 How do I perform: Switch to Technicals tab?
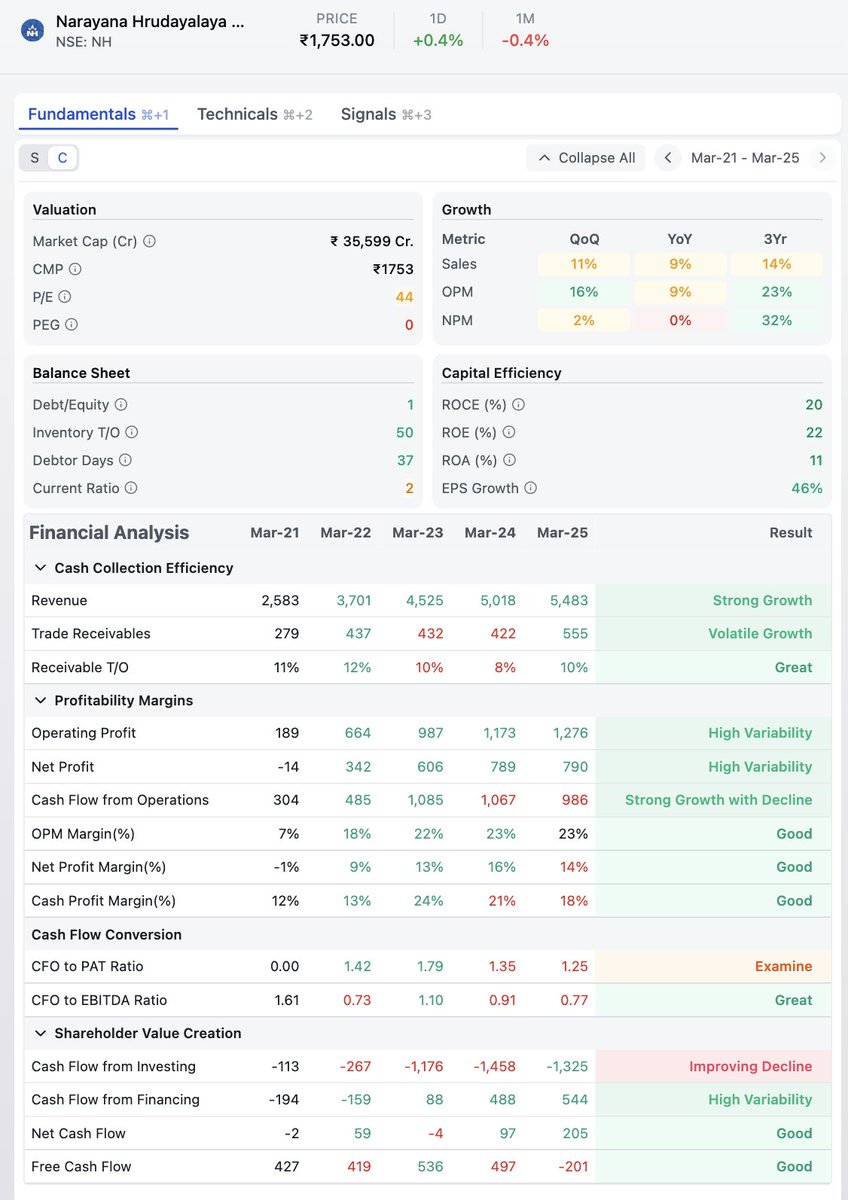255,114
